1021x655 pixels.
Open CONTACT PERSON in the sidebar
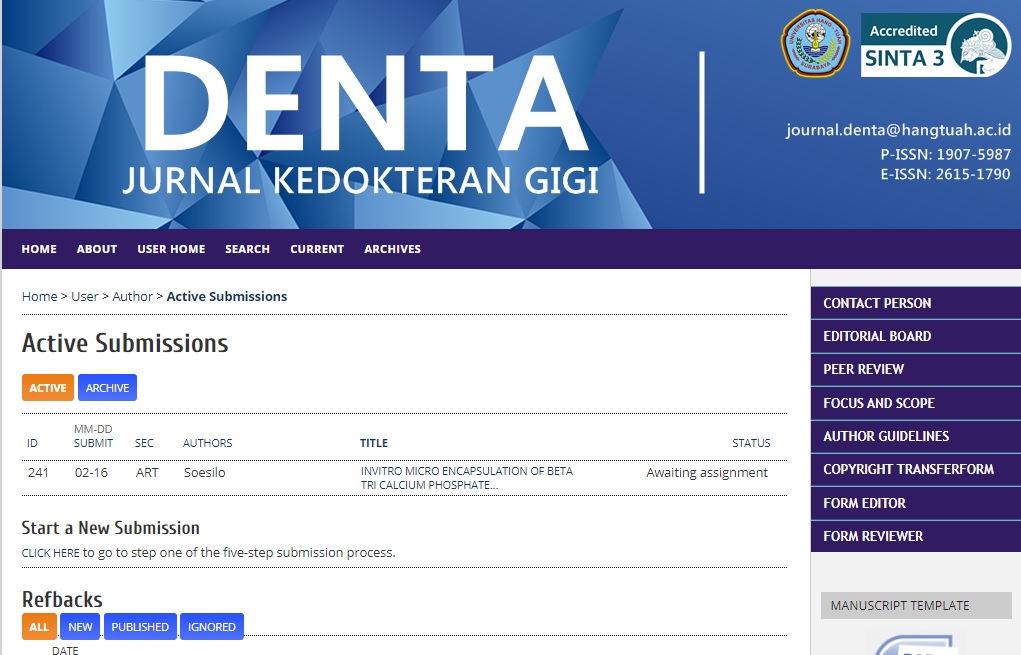[x=877, y=303]
